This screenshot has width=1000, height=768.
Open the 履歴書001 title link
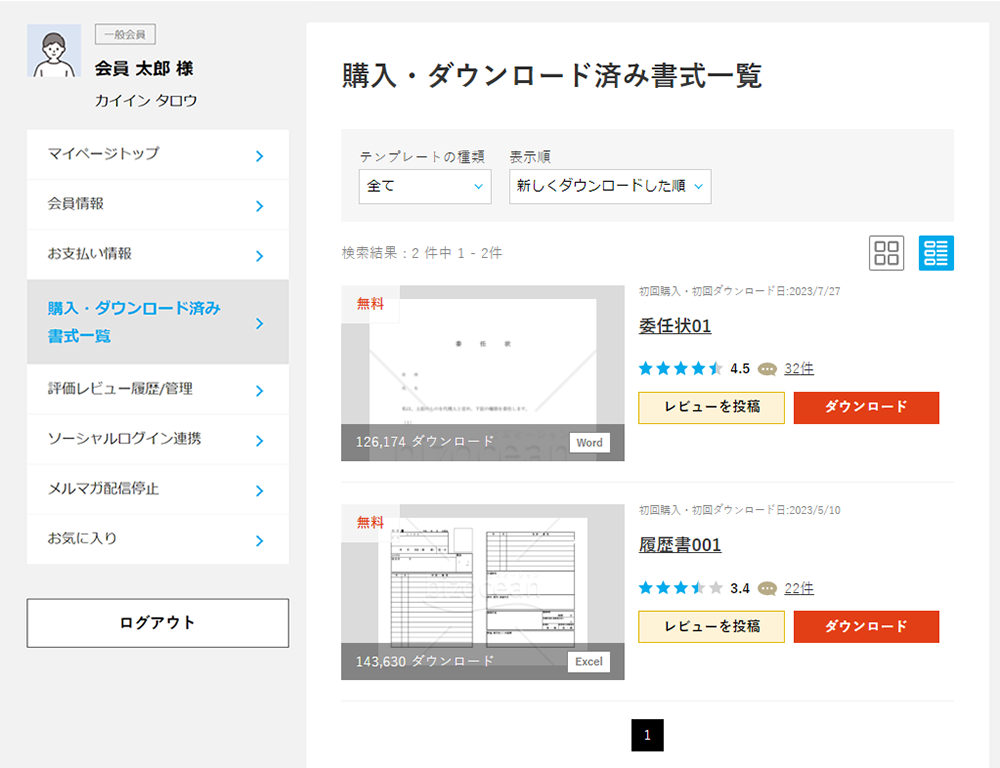(680, 545)
